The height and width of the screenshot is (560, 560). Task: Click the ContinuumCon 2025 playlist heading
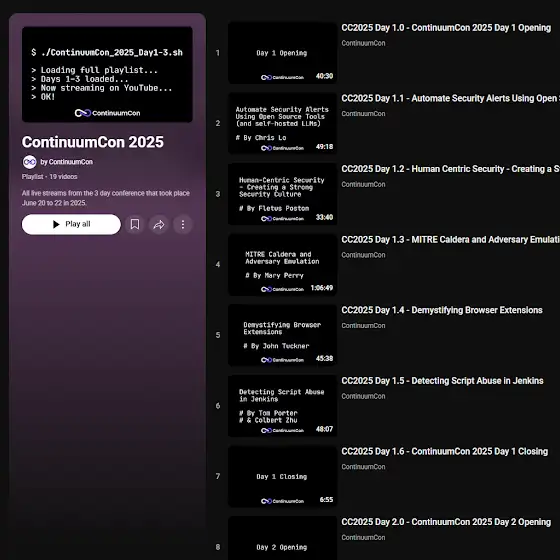[92, 142]
